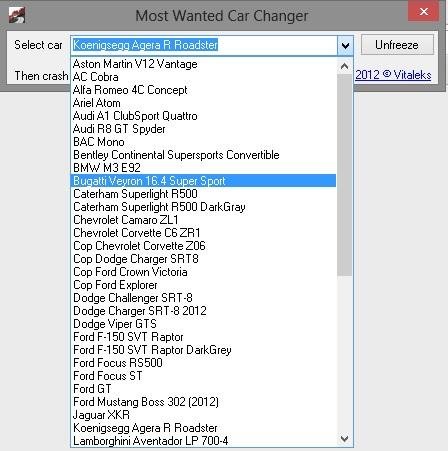Select Bentley Continental Supersports Convertible
This screenshot has width=448, height=451.
click(x=203, y=155)
